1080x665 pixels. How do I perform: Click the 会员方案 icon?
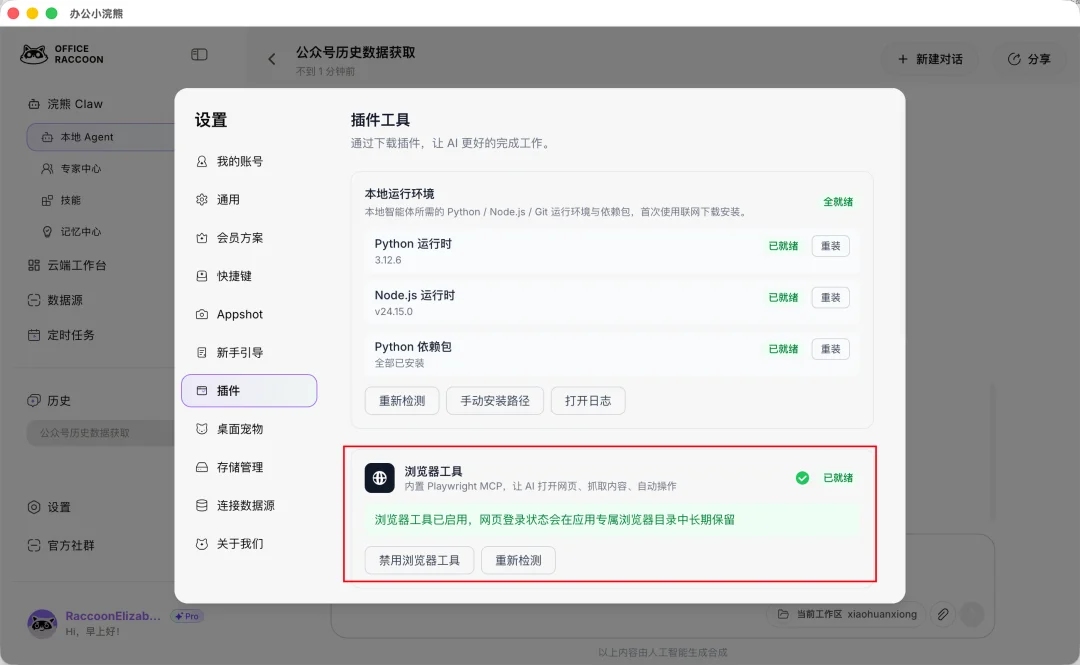point(202,238)
